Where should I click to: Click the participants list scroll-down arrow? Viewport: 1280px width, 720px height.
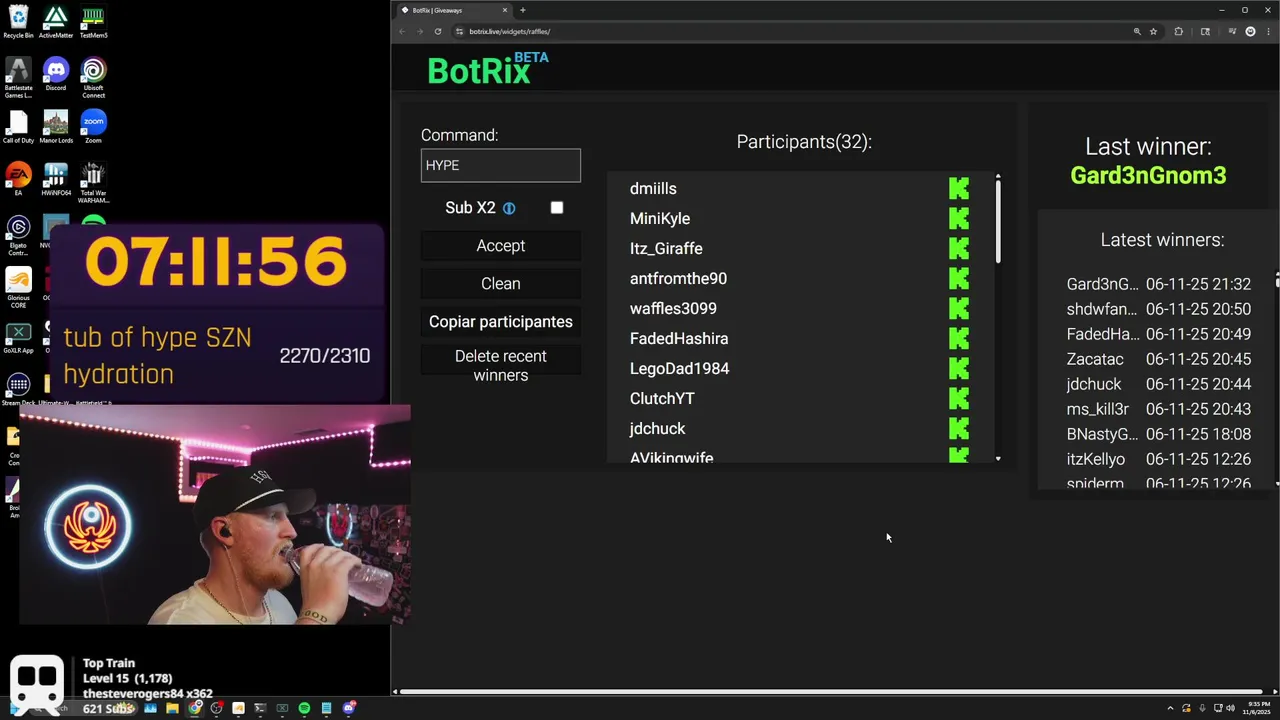(x=998, y=458)
